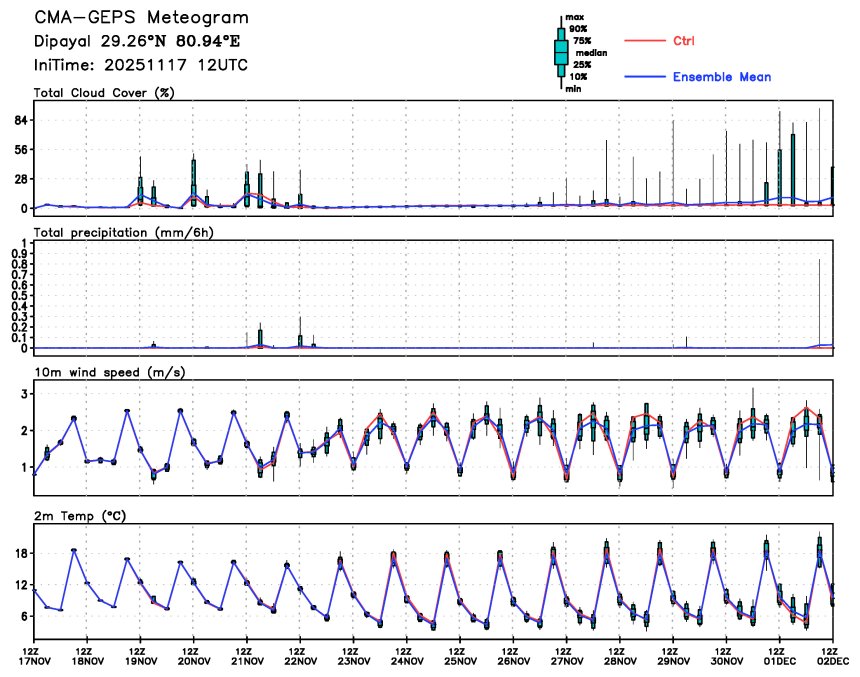Screen dimensions: 860x677
Task: Click the 3 tick on wind speed axis
Action: pyautogui.click(x=23, y=395)
